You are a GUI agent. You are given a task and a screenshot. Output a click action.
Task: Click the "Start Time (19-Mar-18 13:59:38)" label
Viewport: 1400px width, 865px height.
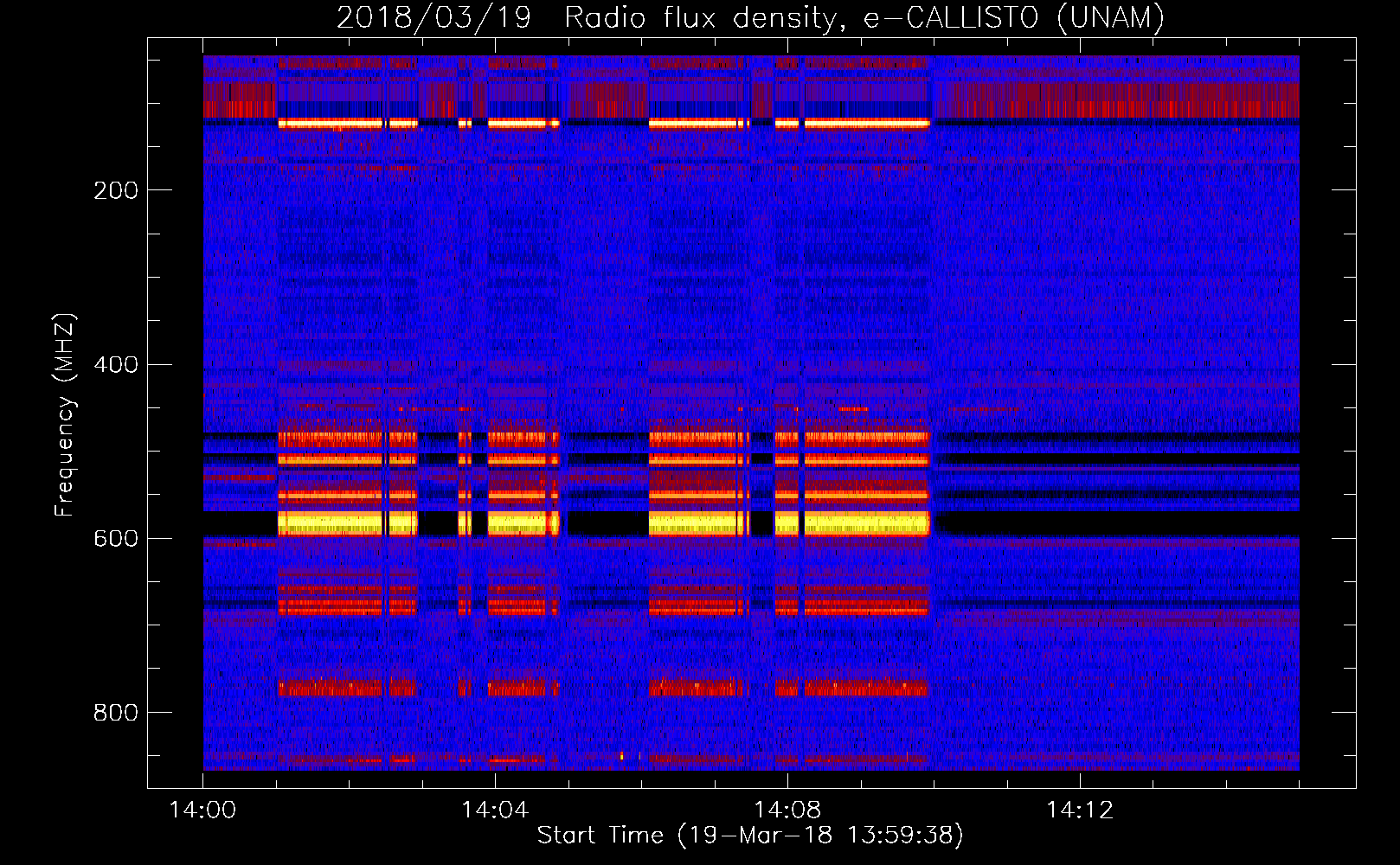click(x=750, y=836)
